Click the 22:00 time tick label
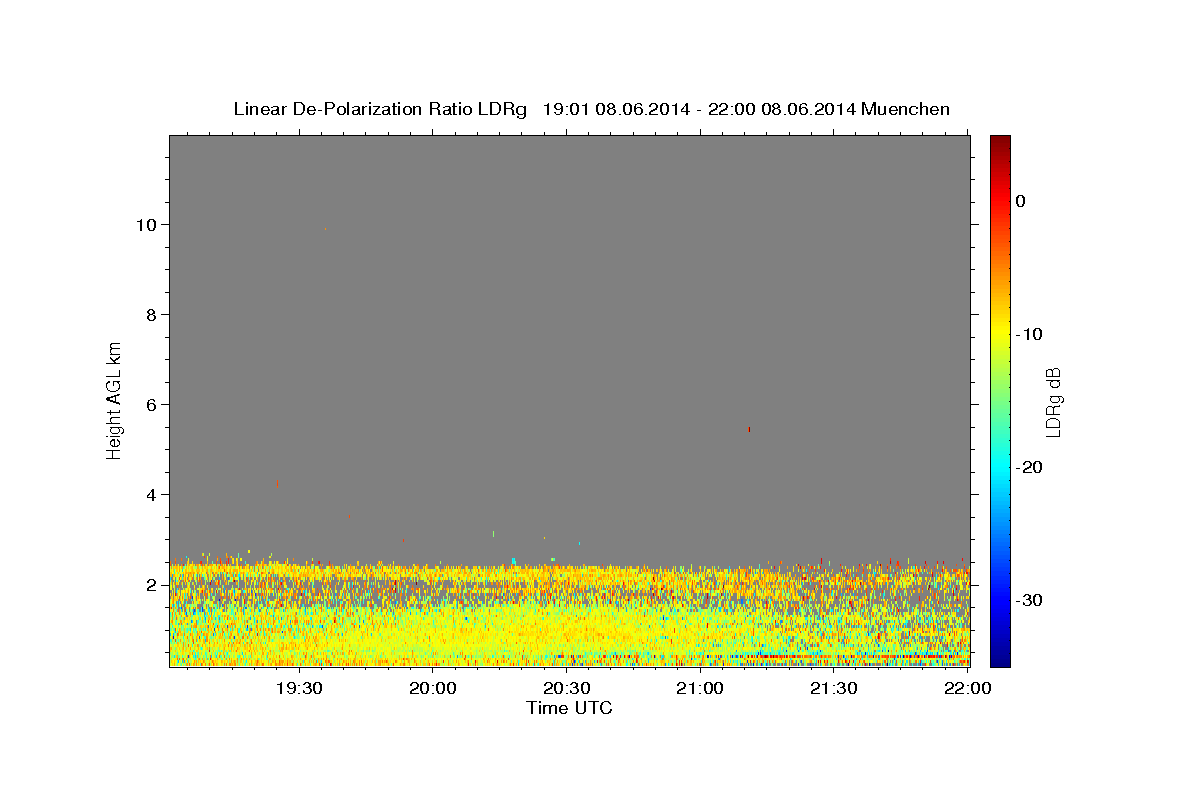This screenshot has width=1200, height=800. (967, 688)
